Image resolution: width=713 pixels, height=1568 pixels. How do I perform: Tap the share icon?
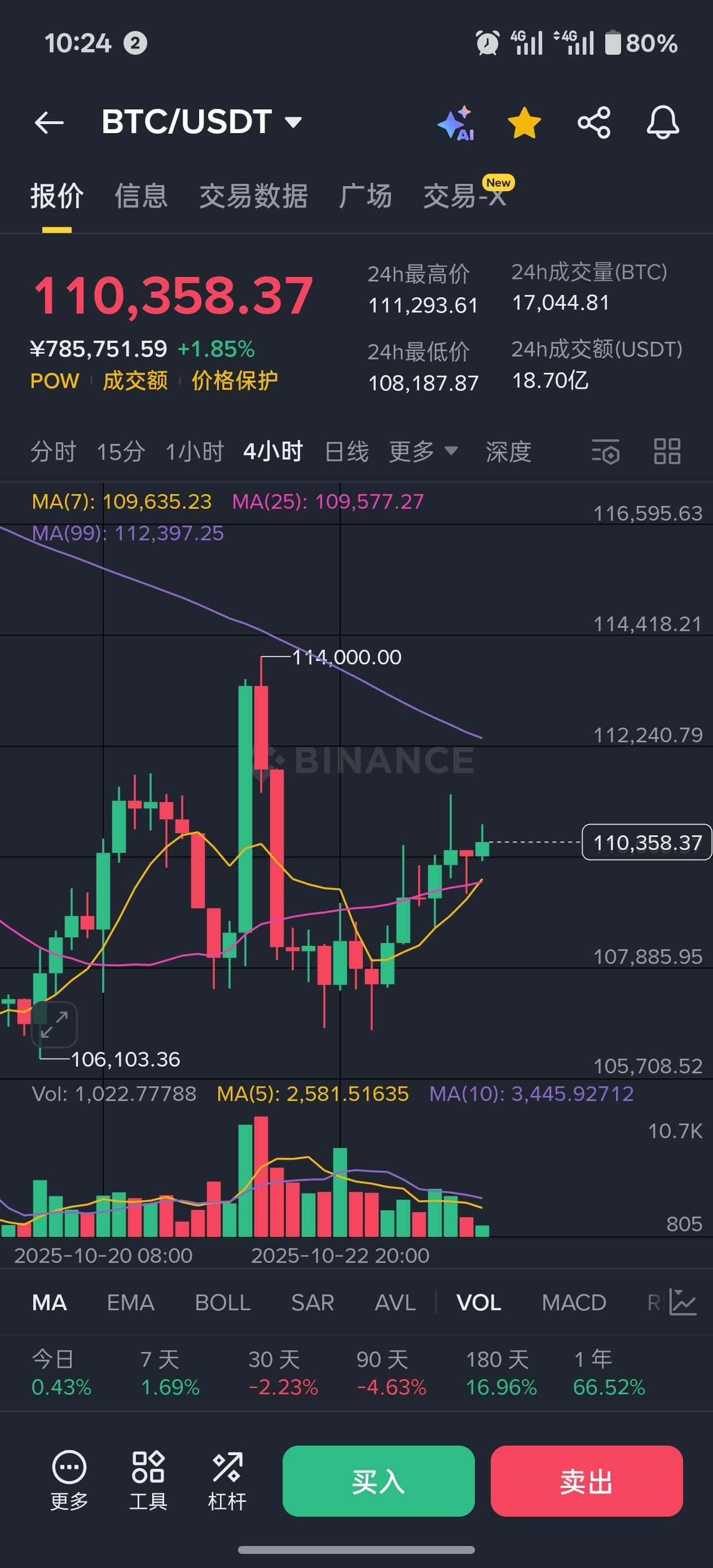pyautogui.click(x=593, y=123)
